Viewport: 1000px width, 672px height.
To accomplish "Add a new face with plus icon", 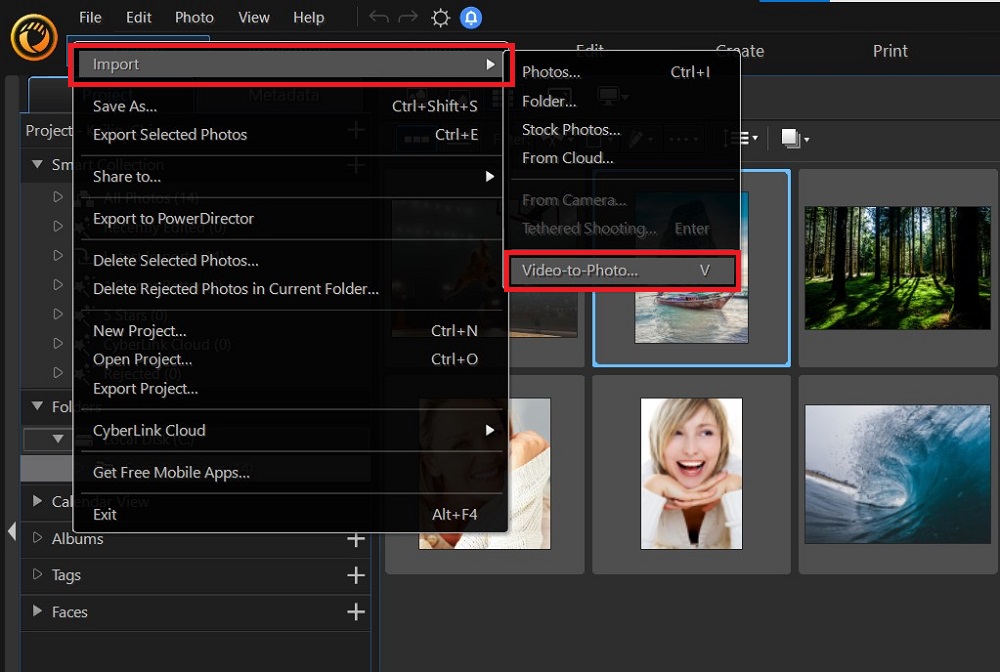I will [x=355, y=612].
